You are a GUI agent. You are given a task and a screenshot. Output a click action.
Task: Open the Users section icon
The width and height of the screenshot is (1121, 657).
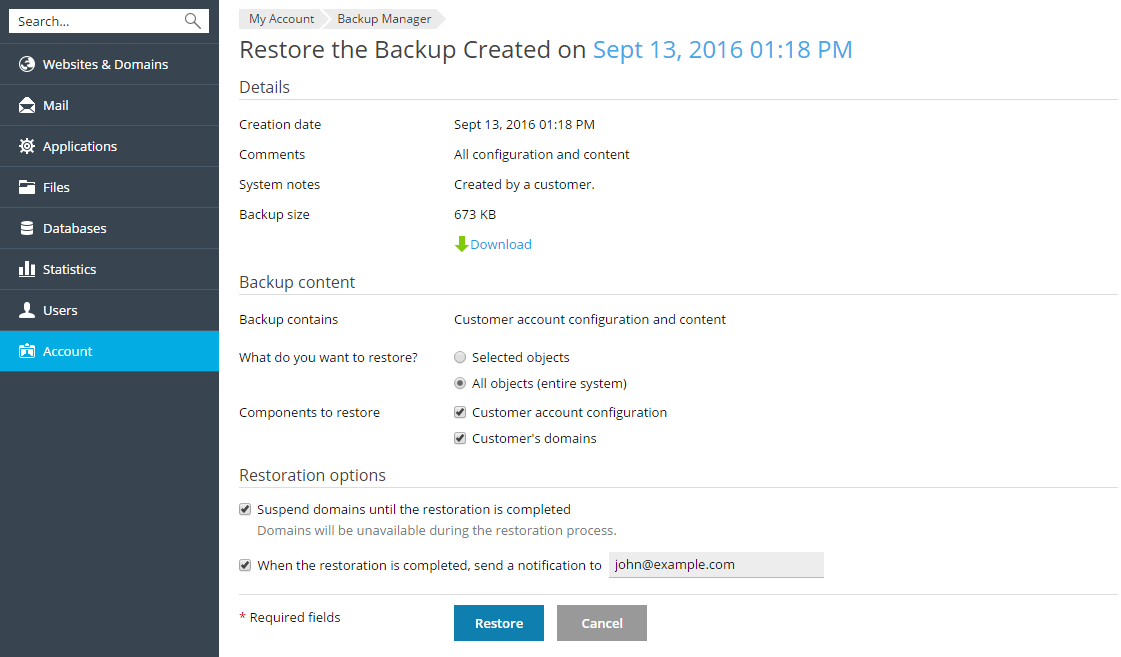point(24,309)
